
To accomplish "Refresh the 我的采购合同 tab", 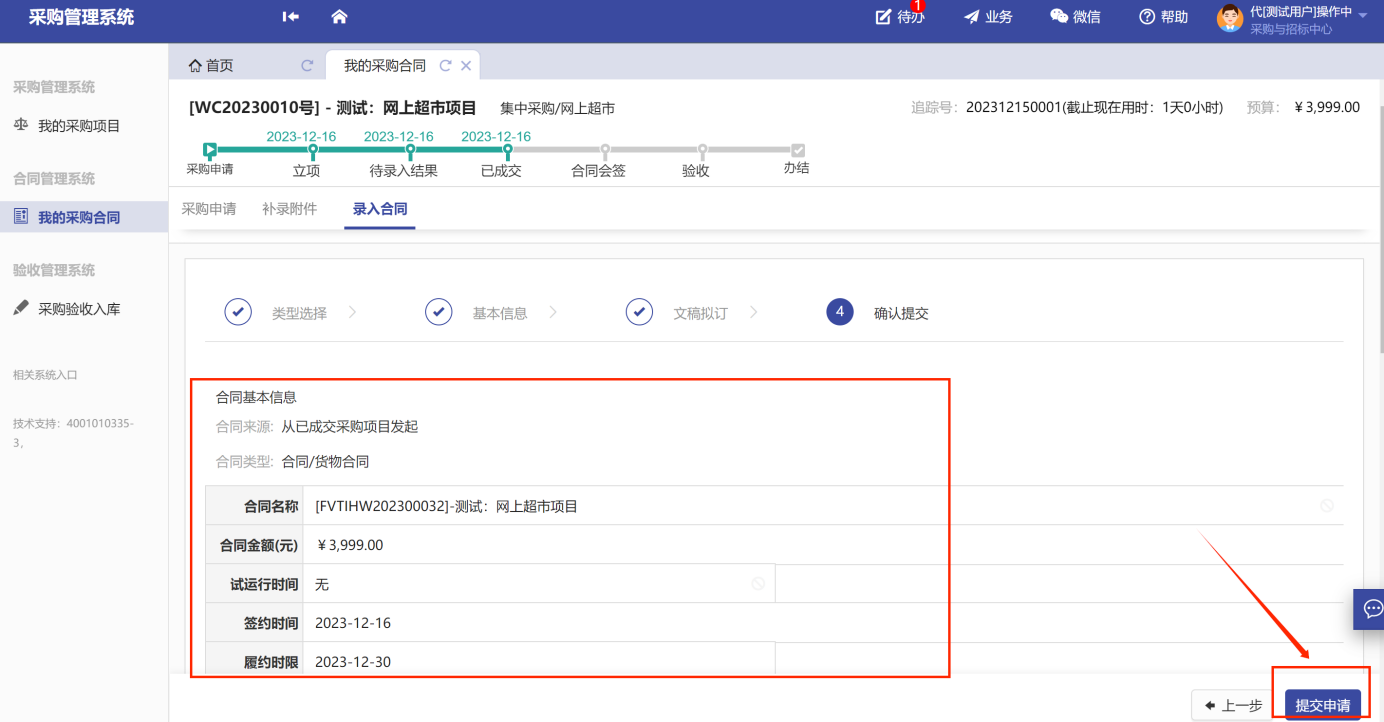I will 445,66.
